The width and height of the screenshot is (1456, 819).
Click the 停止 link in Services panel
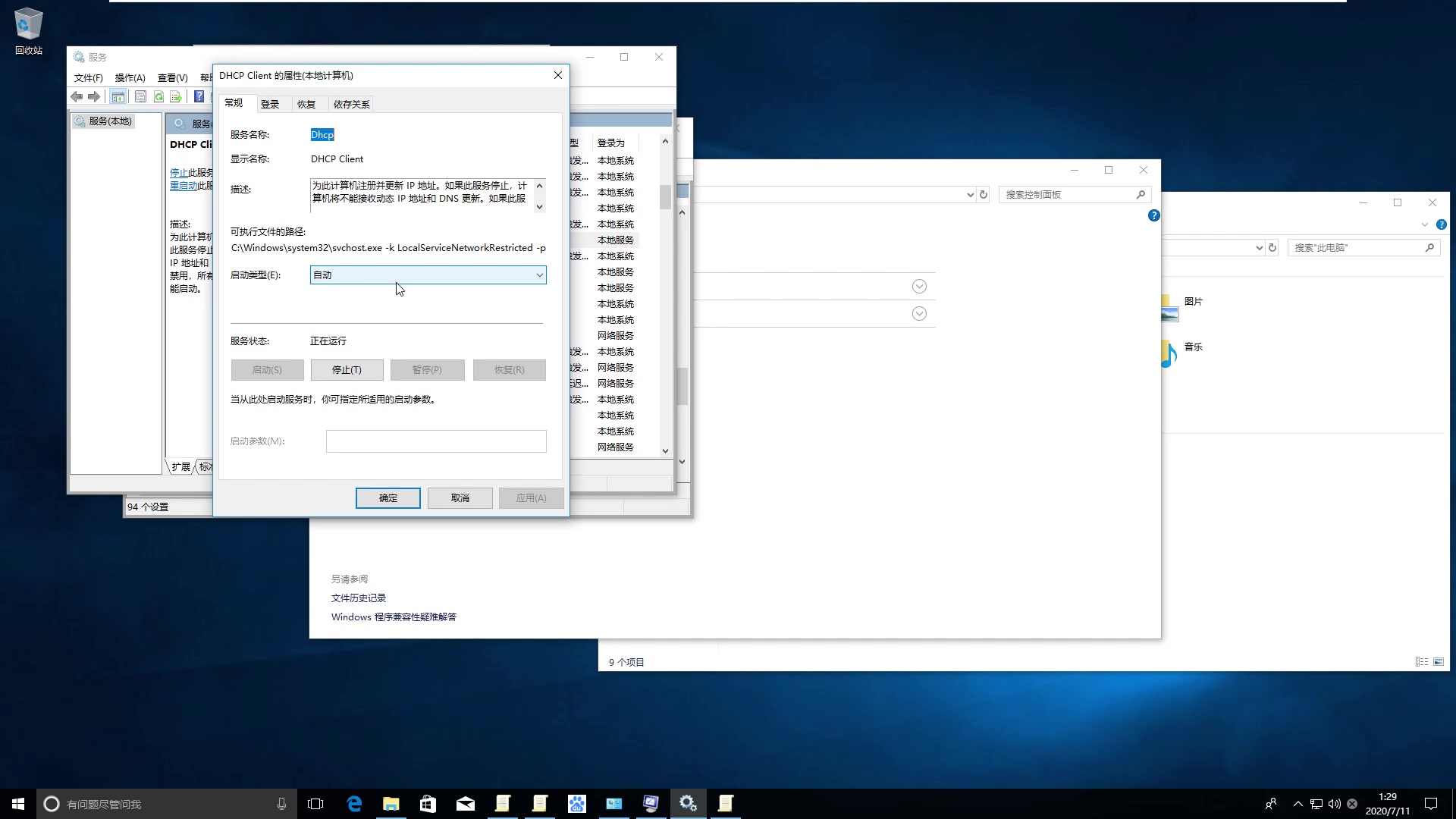point(179,173)
